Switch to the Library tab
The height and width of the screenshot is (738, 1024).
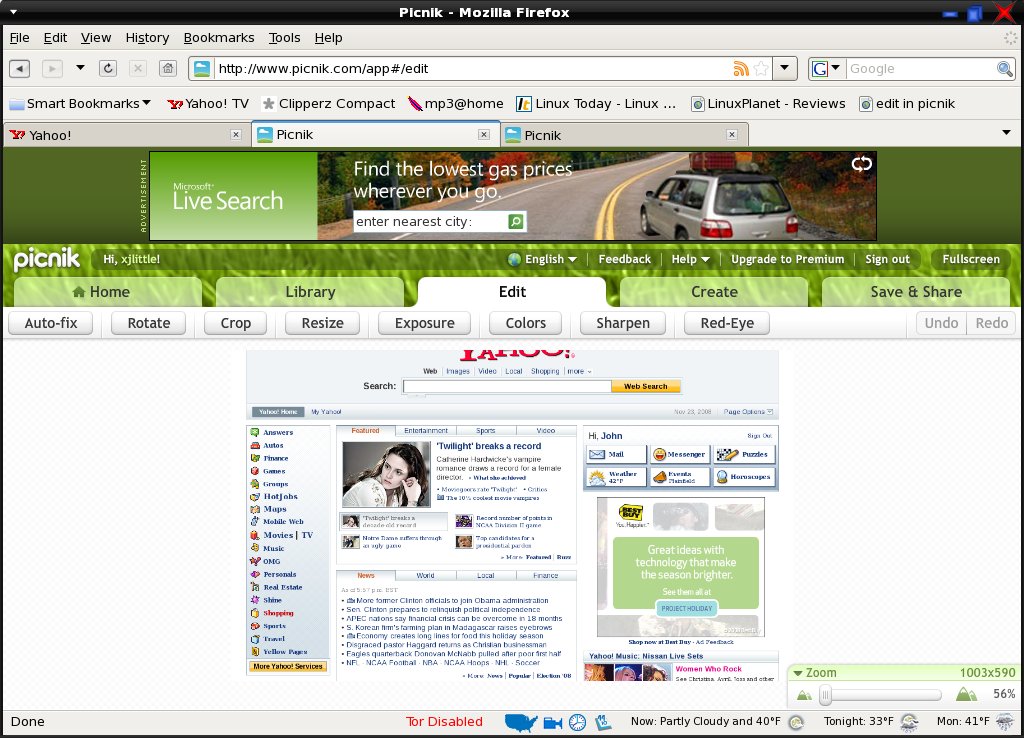pyautogui.click(x=310, y=292)
